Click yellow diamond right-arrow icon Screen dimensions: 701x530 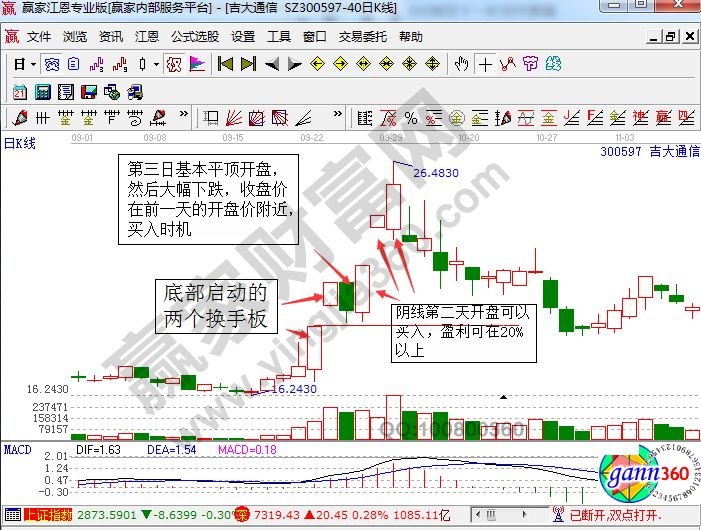[341, 64]
